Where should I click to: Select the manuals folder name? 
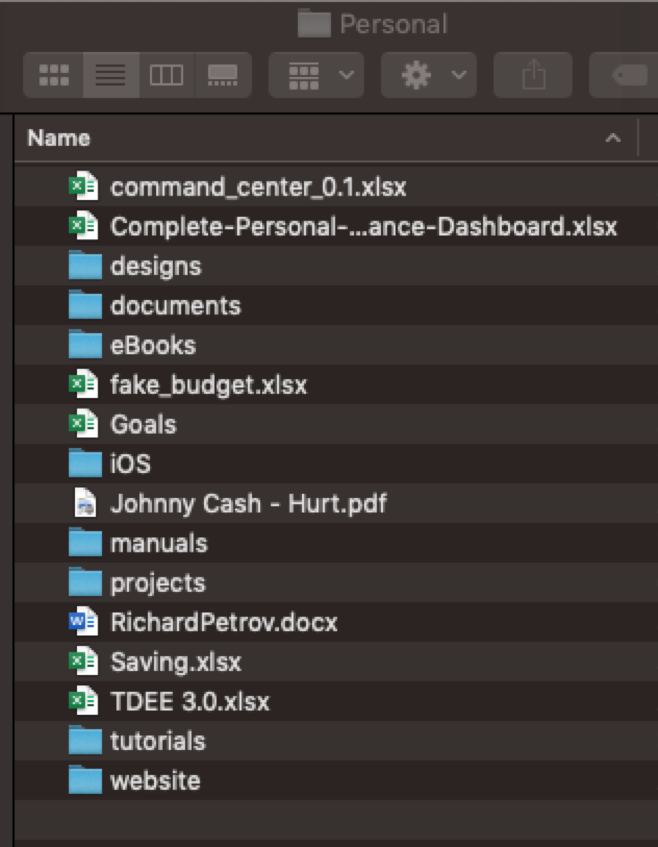click(159, 543)
